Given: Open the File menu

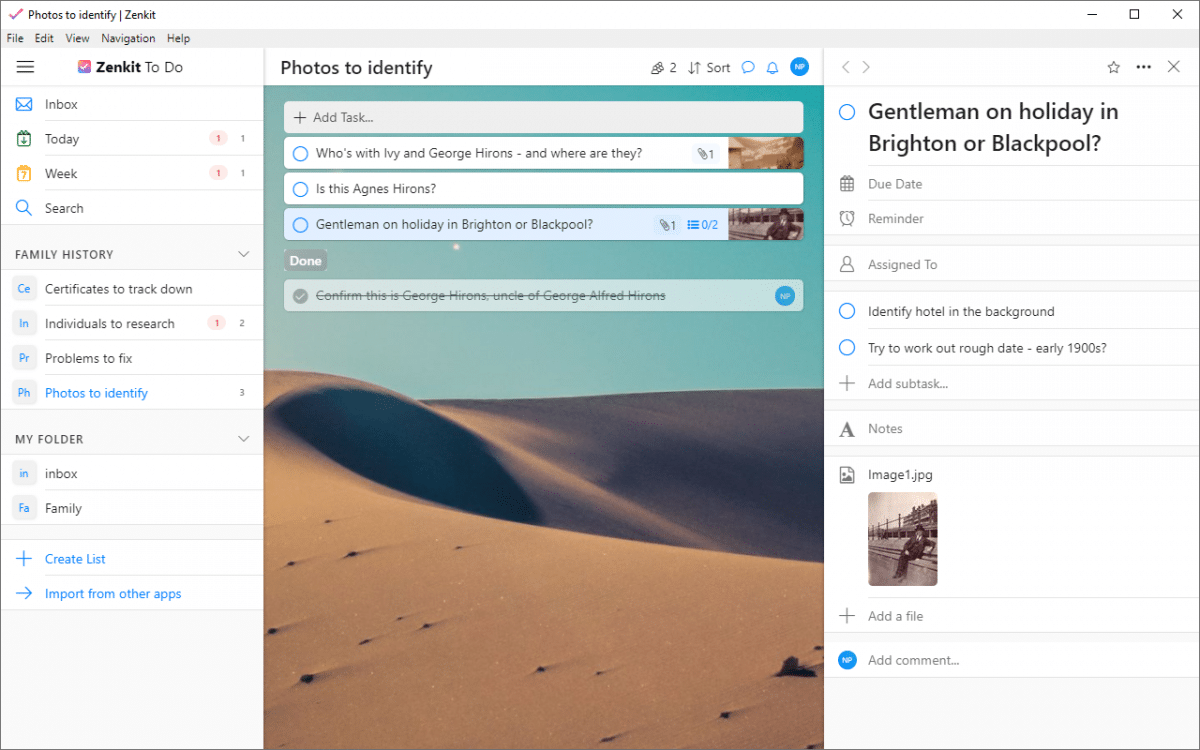Looking at the screenshot, I should click(15, 38).
